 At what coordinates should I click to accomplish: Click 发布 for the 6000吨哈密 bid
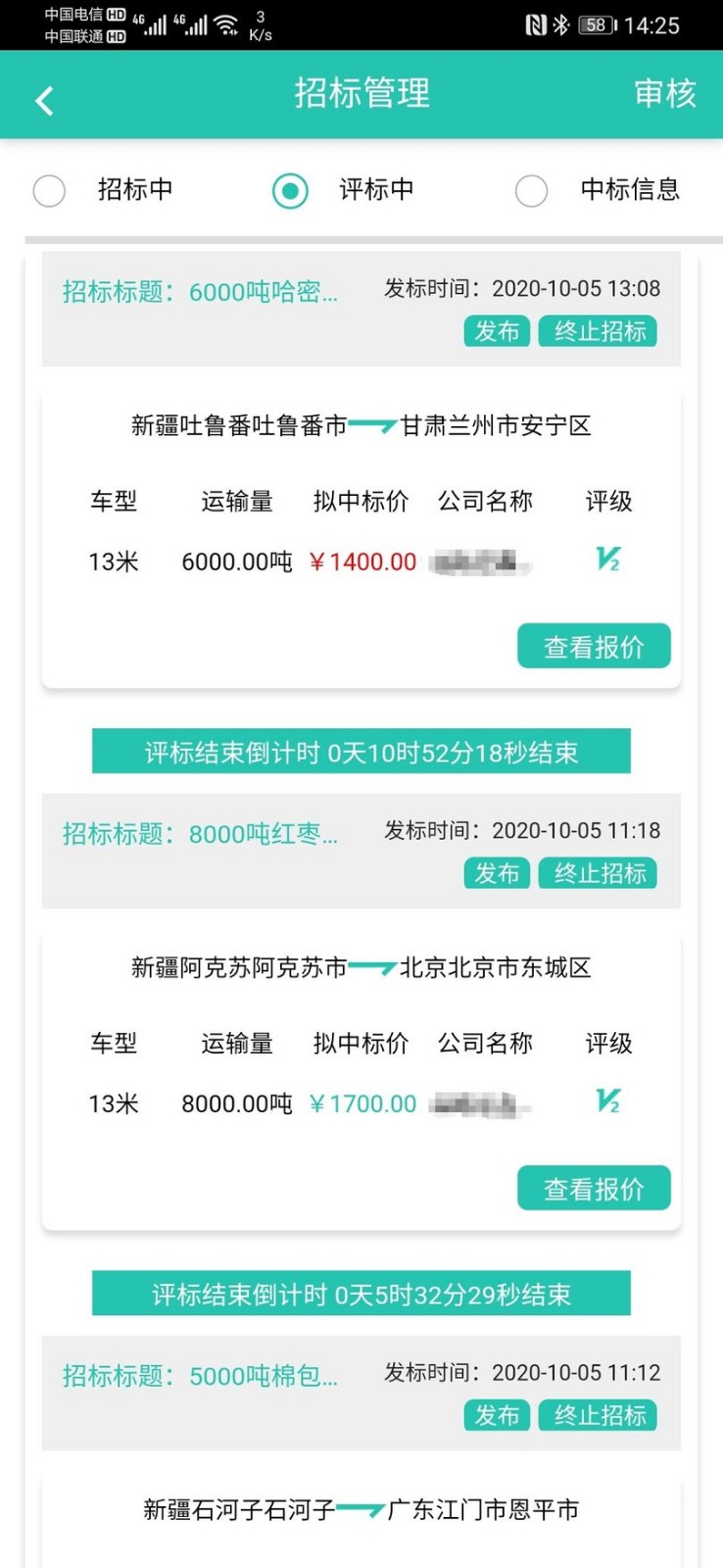pyautogui.click(x=497, y=331)
